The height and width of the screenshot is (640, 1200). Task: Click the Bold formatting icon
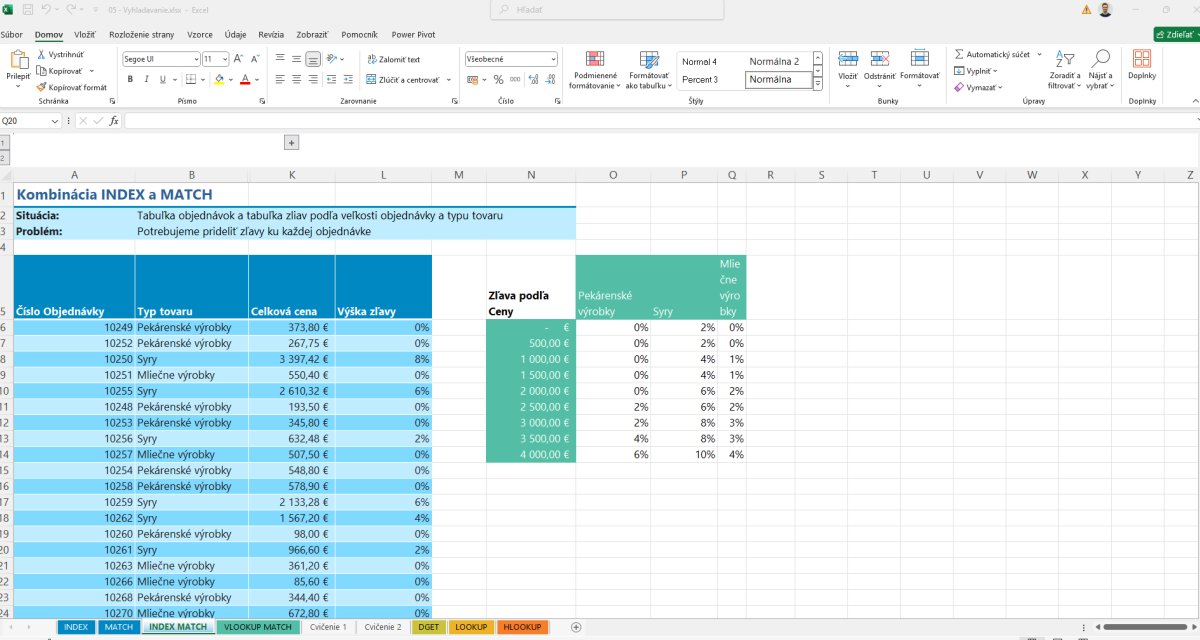(x=130, y=79)
